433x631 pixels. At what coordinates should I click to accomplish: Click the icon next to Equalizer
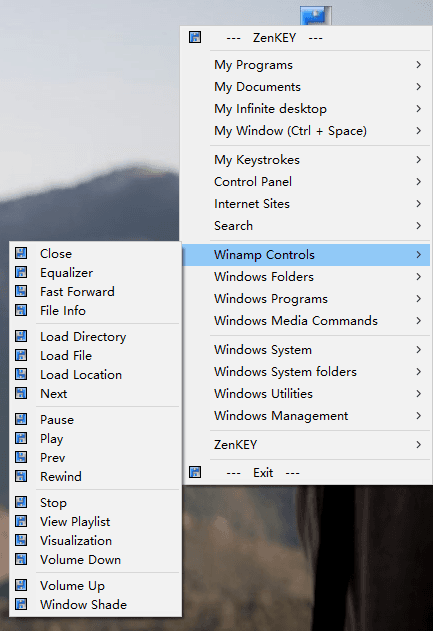[x=21, y=272]
